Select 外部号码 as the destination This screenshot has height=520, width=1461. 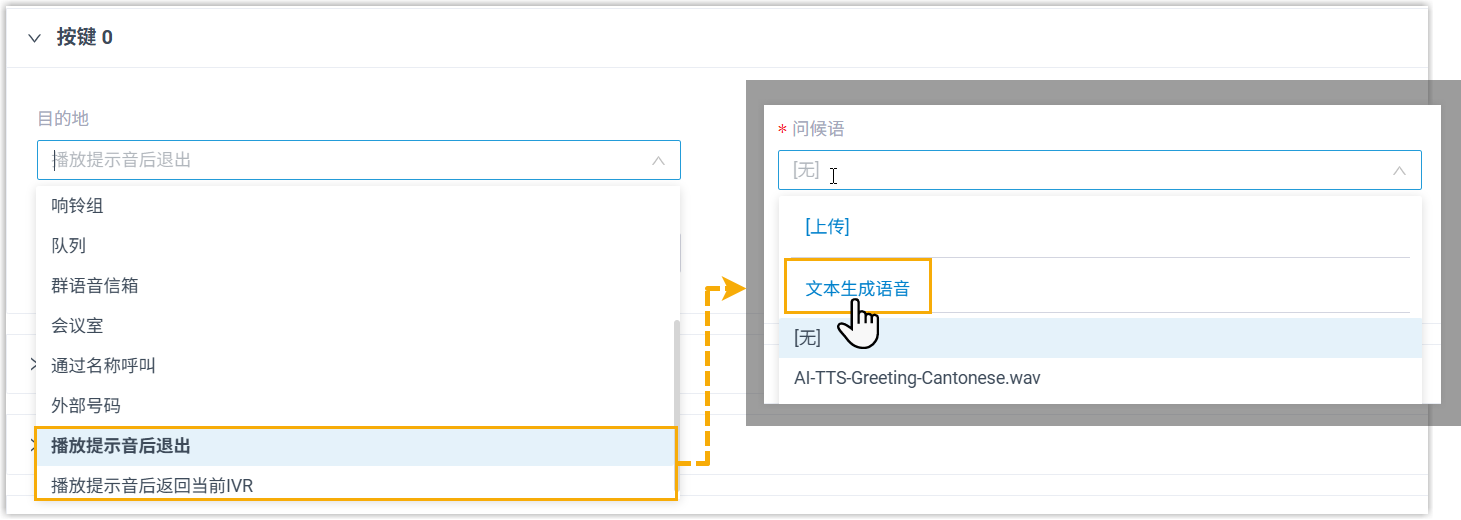click(86, 406)
